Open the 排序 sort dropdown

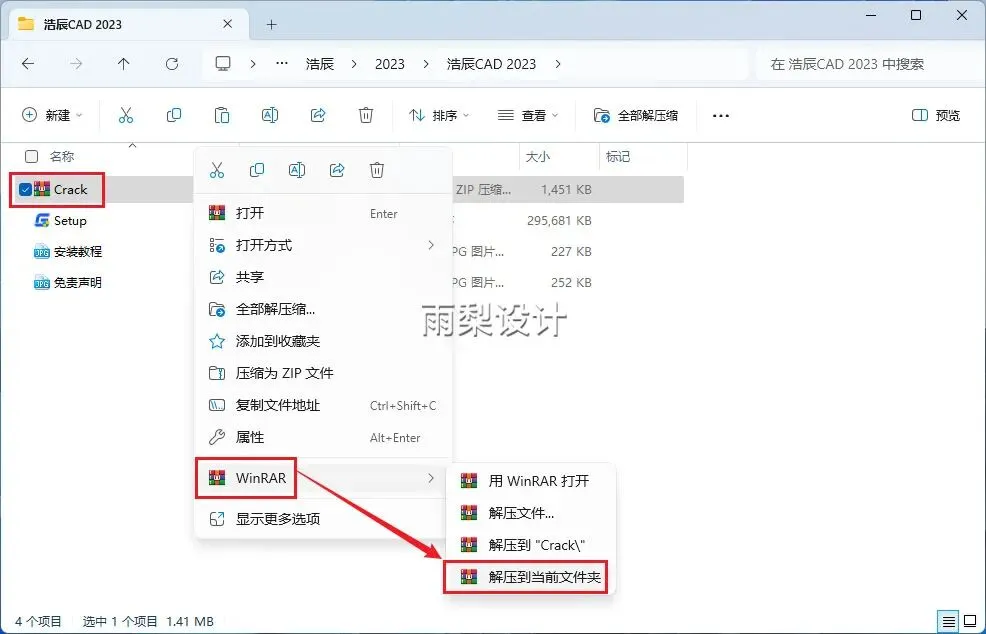[x=439, y=115]
